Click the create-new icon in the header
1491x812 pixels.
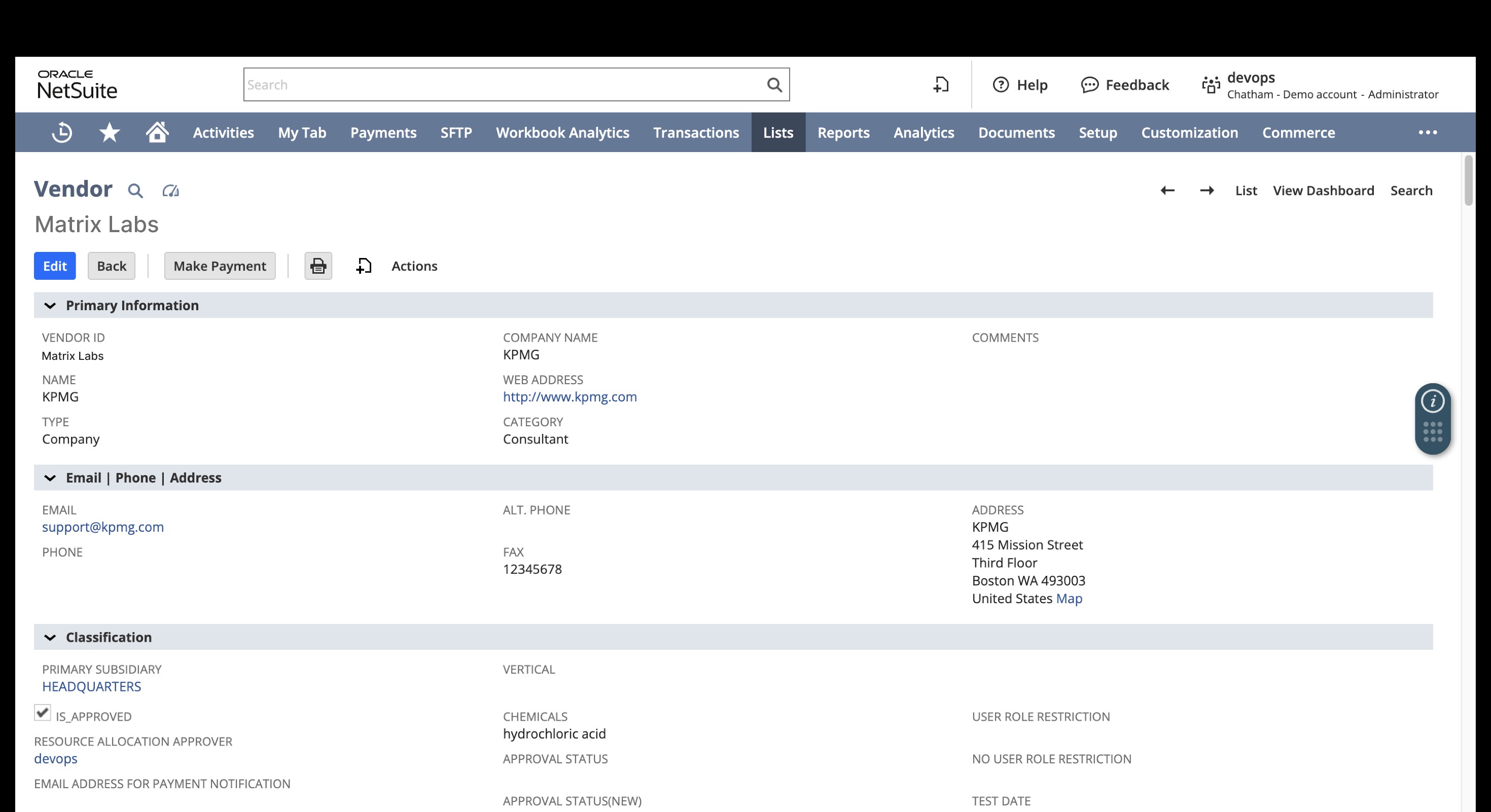(941, 85)
